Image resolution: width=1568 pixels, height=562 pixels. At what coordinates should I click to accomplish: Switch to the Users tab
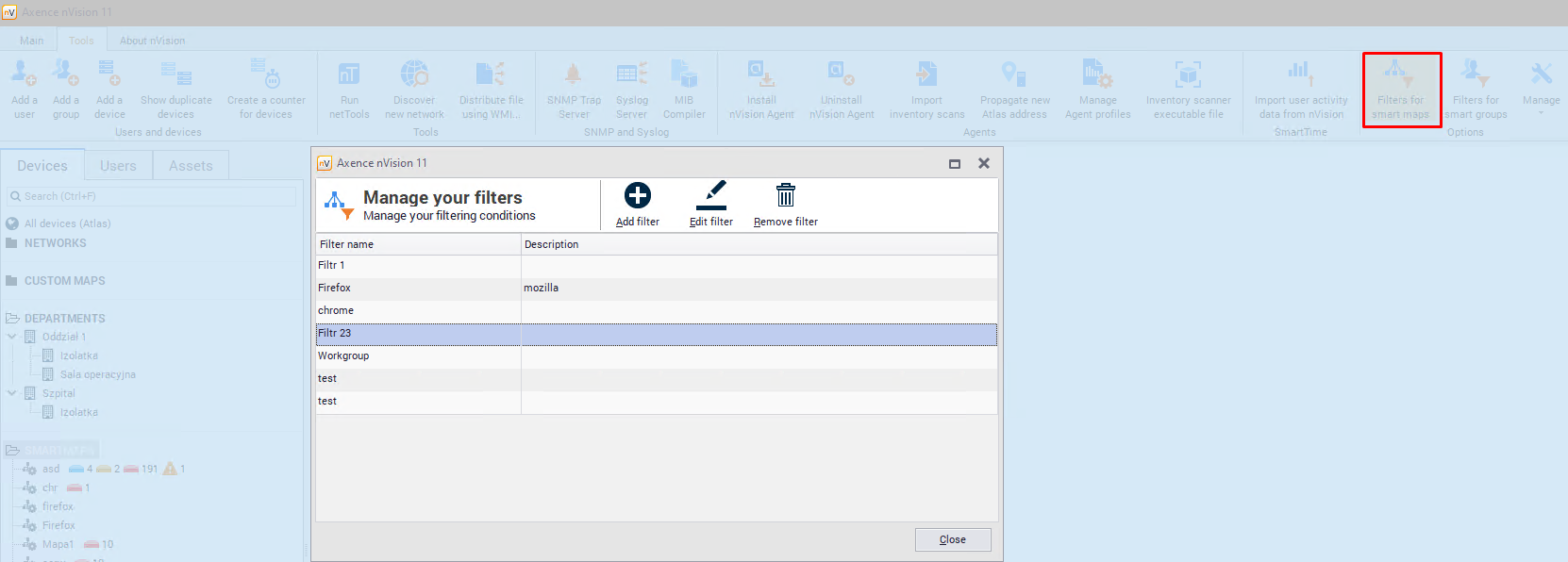tap(118, 166)
